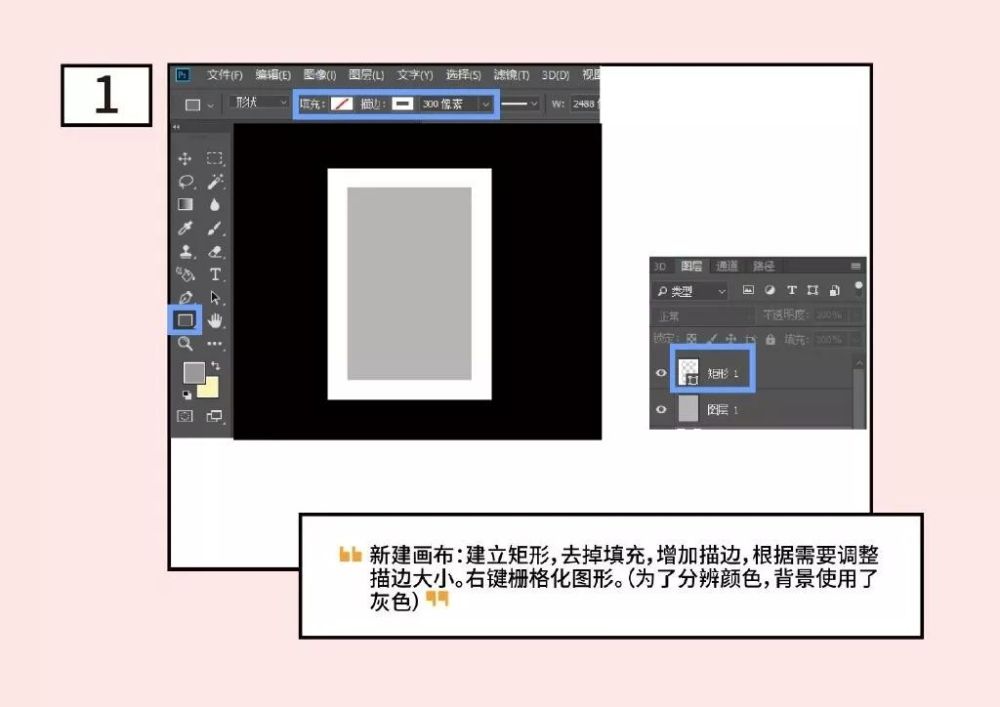Select the Eyedropper tool
1000x707 pixels.
point(186,228)
